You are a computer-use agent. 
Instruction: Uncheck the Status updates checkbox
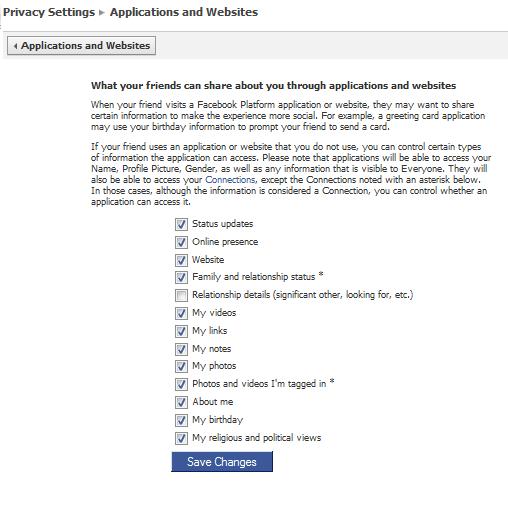pyautogui.click(x=181, y=224)
